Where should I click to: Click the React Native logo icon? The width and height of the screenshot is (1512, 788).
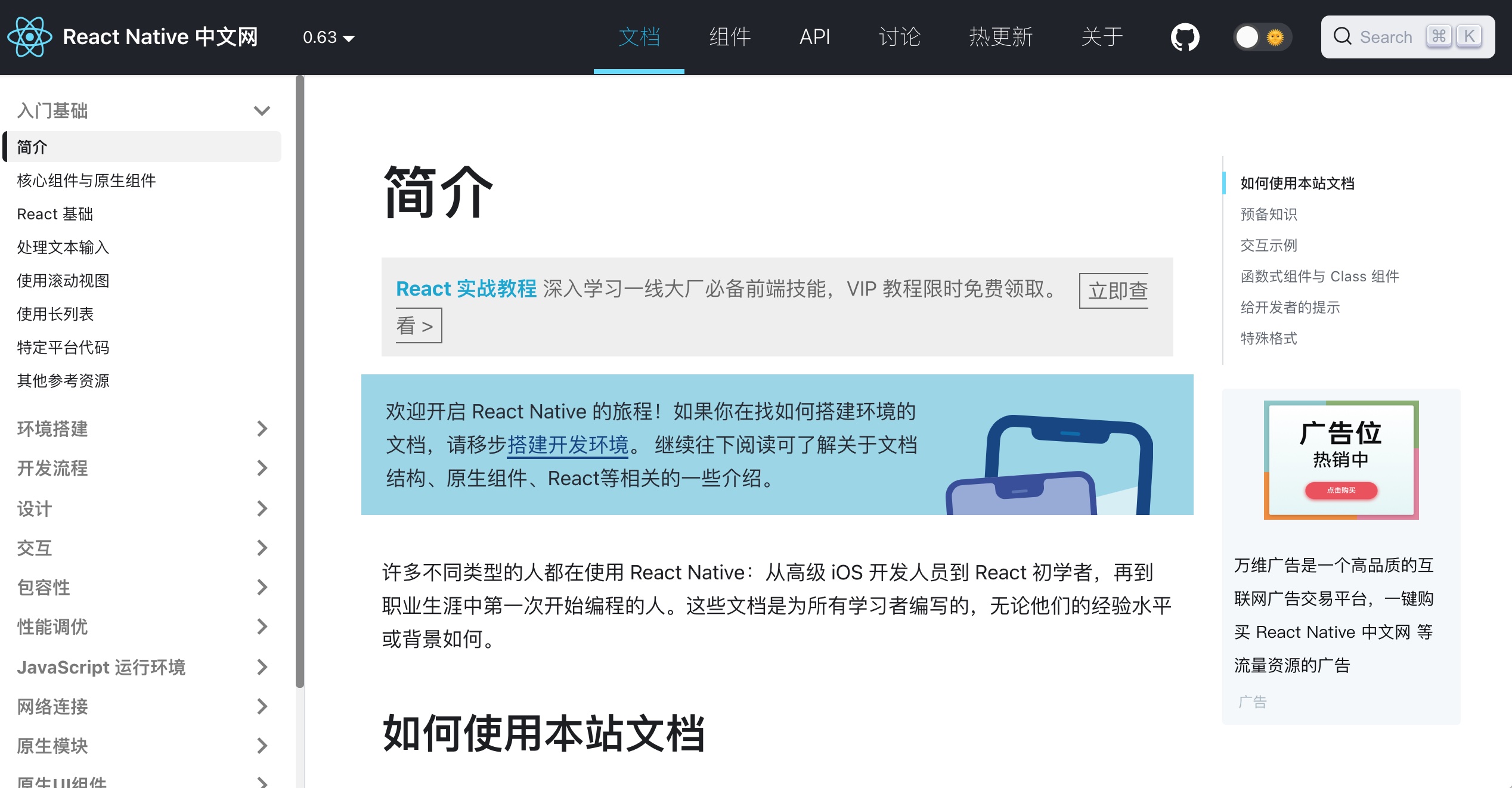pos(30,37)
